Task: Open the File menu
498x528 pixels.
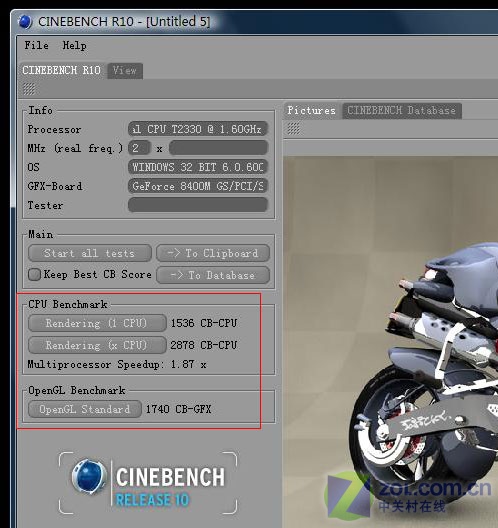Action: point(36,45)
